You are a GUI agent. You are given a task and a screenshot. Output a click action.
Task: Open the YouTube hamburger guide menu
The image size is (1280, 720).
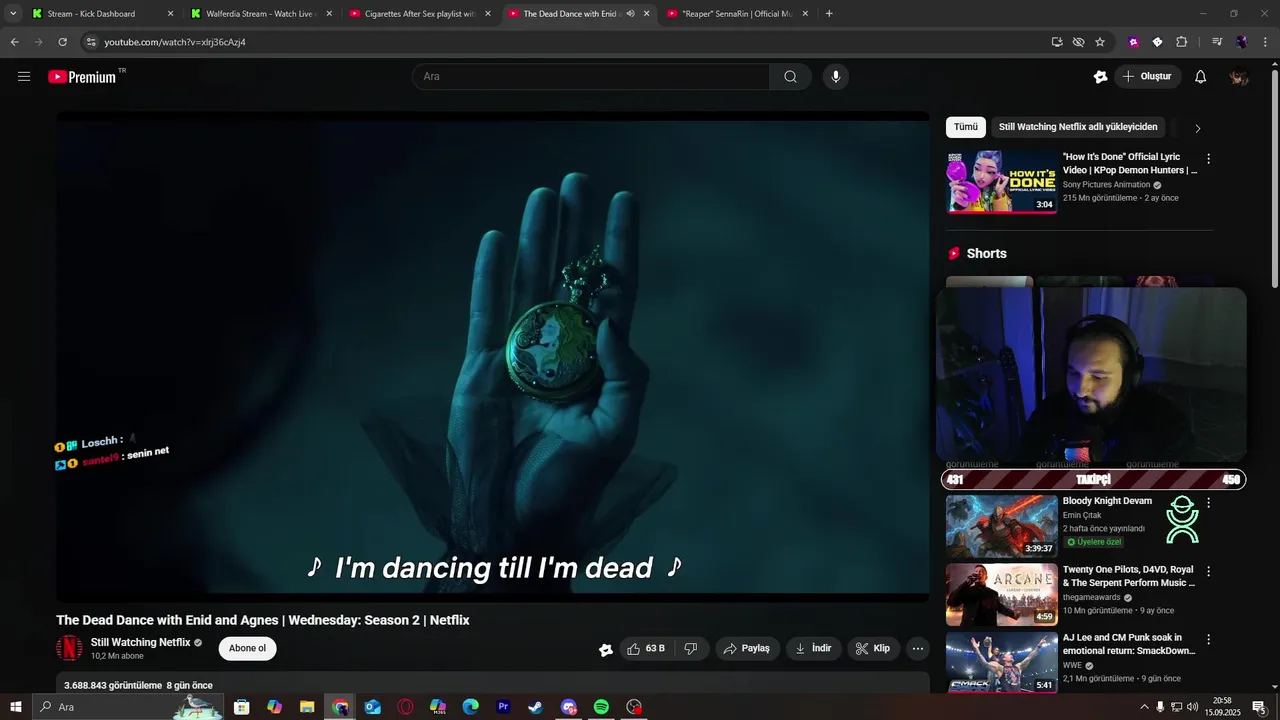[24, 77]
